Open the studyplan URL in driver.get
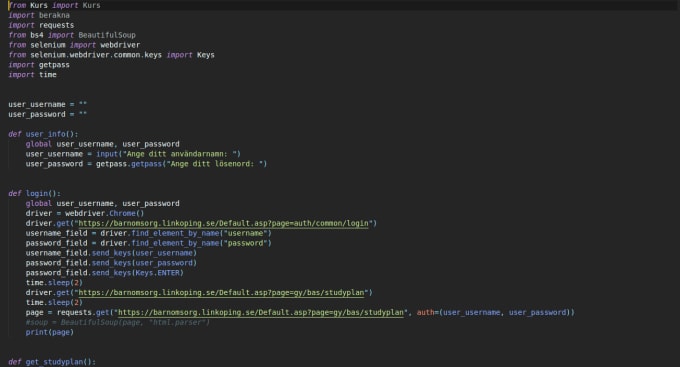 tap(221, 293)
